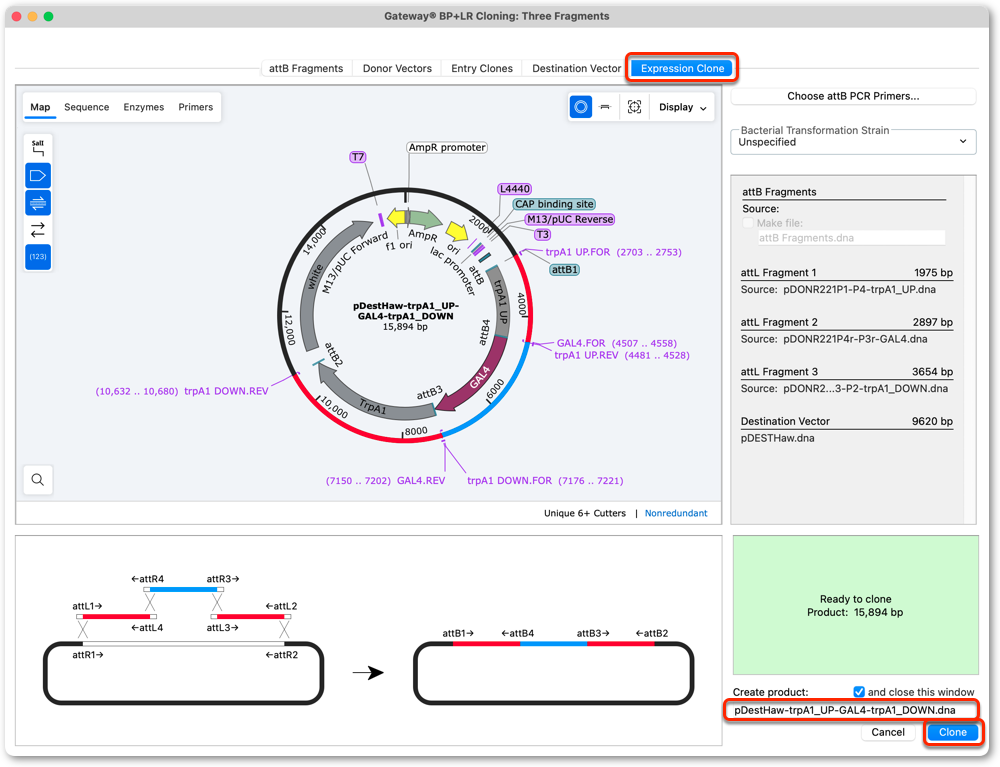Edit the product file name field
The width and height of the screenshot is (1000, 767).
click(x=851, y=710)
